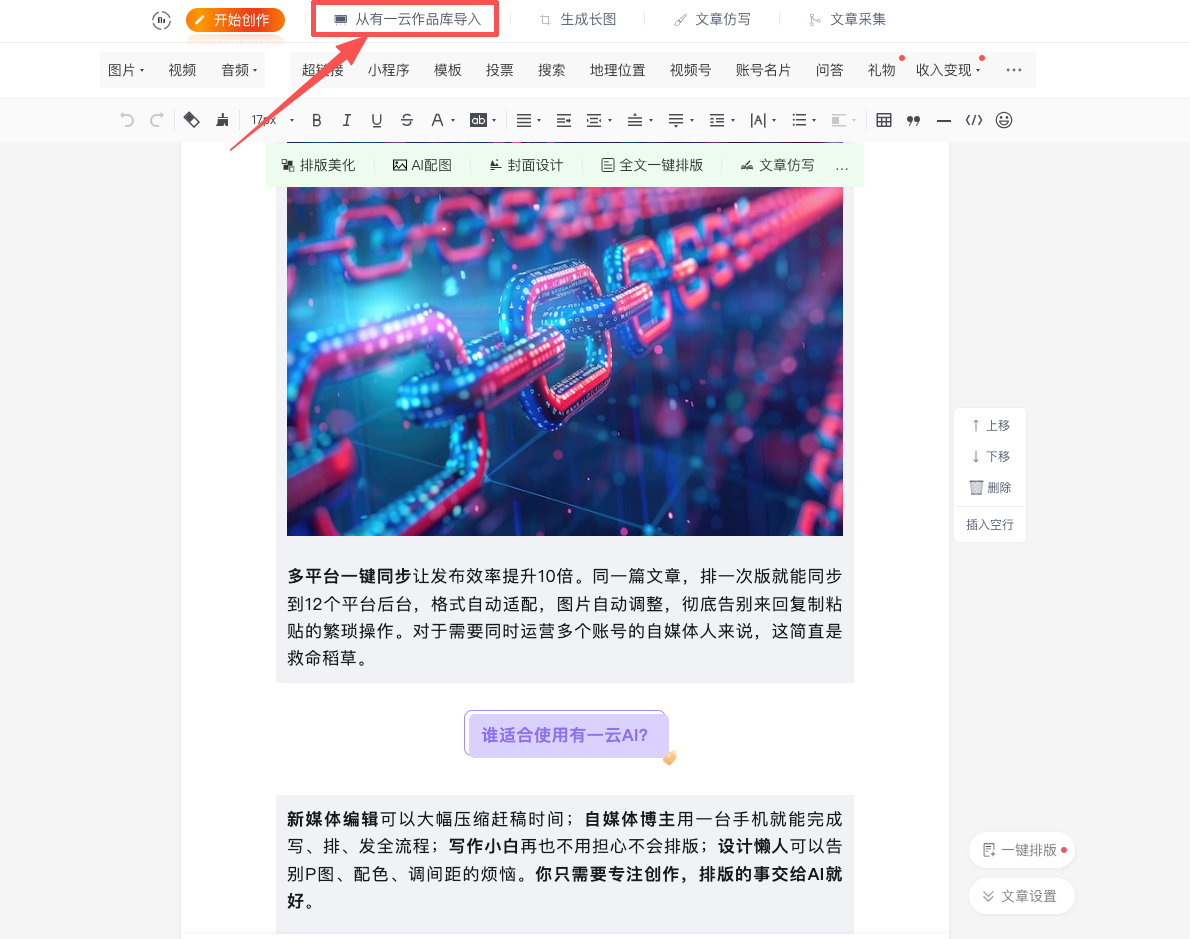The width and height of the screenshot is (1190, 939).
Task: Expand the 图片 insert dropdown
Action: 126,70
